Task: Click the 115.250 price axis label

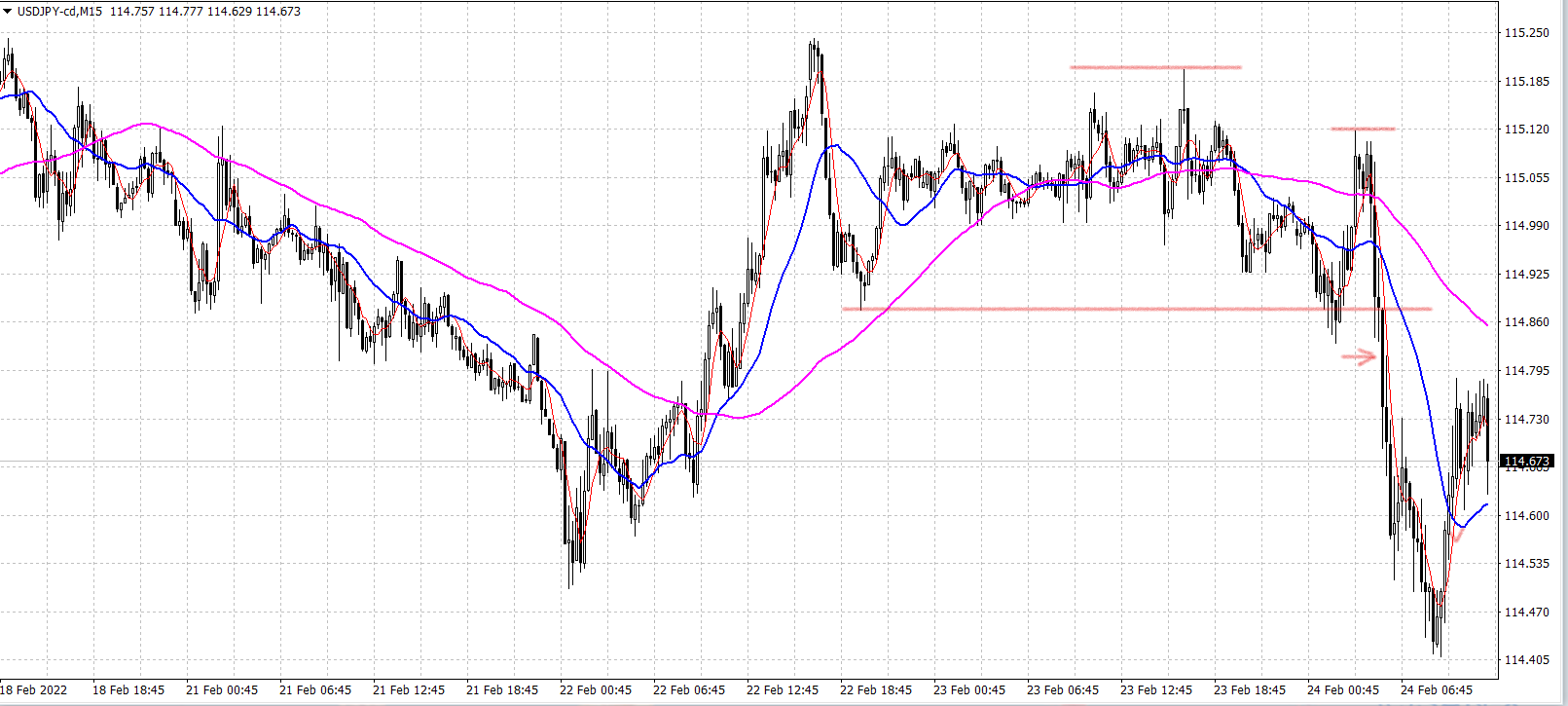Action: 1526,32
